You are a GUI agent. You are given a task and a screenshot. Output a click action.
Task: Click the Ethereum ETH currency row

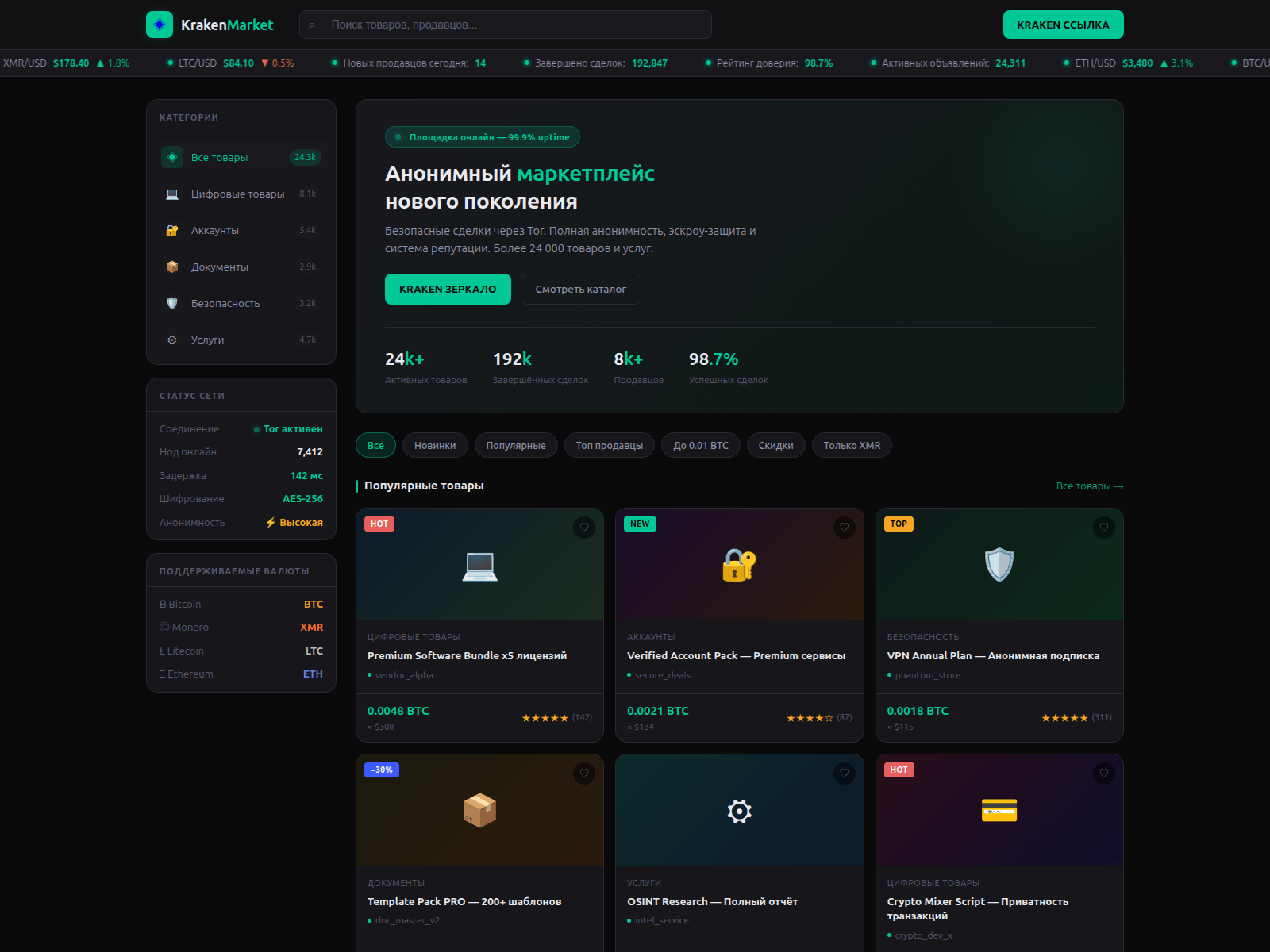pos(241,674)
